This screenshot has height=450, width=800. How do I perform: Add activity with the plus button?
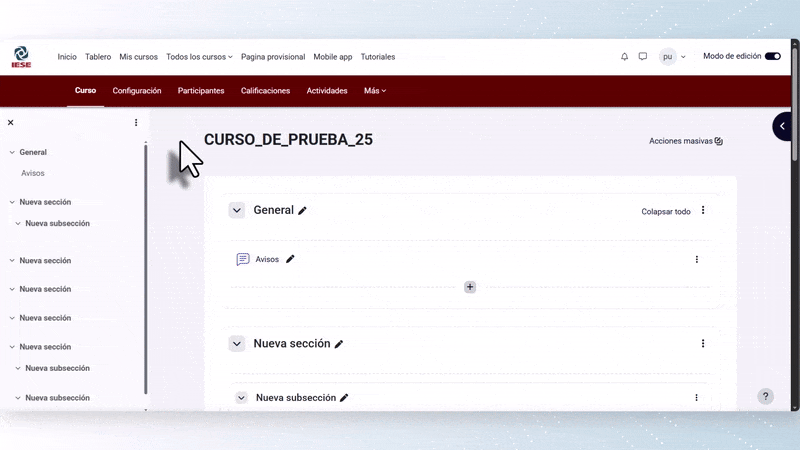pos(470,287)
